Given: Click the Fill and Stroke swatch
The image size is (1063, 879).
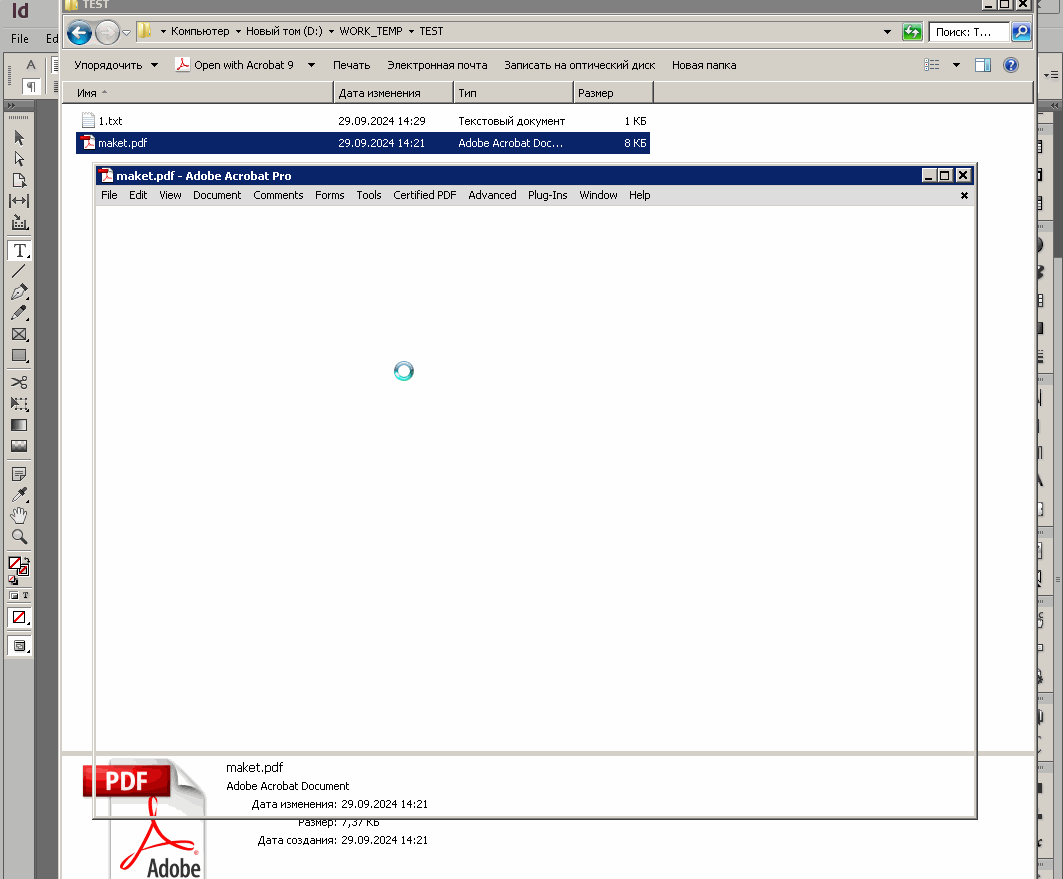Looking at the screenshot, I should point(17,565).
